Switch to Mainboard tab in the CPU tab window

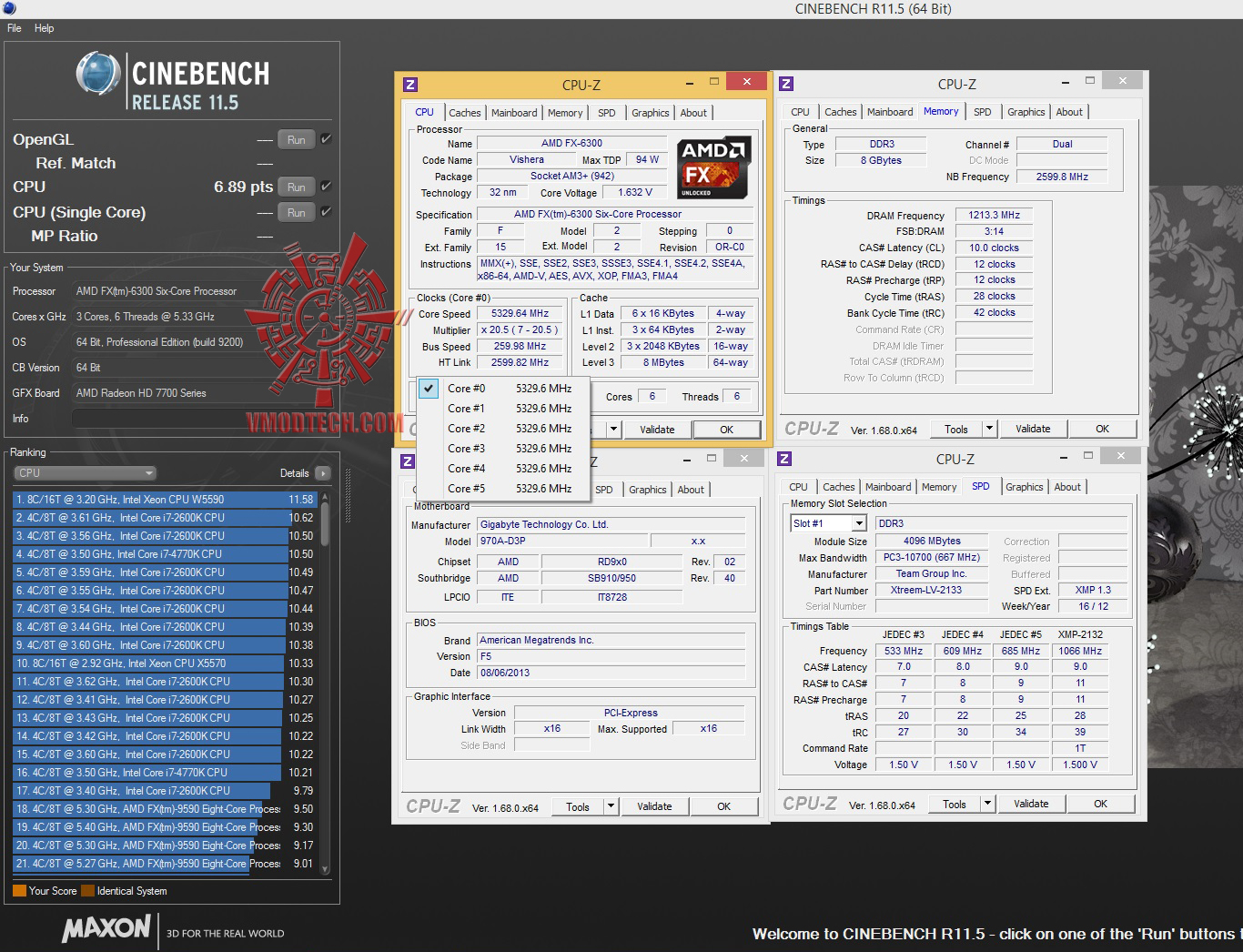point(514,113)
